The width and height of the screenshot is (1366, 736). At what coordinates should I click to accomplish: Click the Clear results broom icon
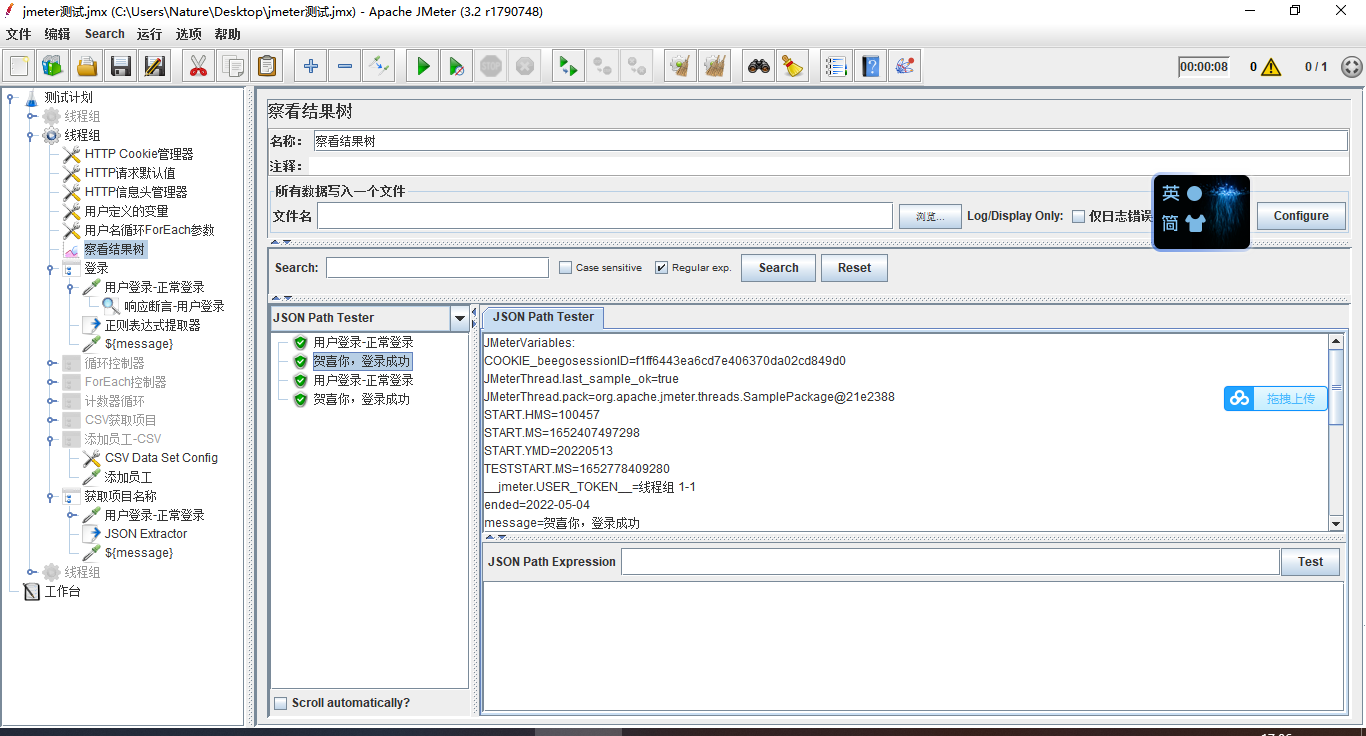pyautogui.click(x=681, y=66)
